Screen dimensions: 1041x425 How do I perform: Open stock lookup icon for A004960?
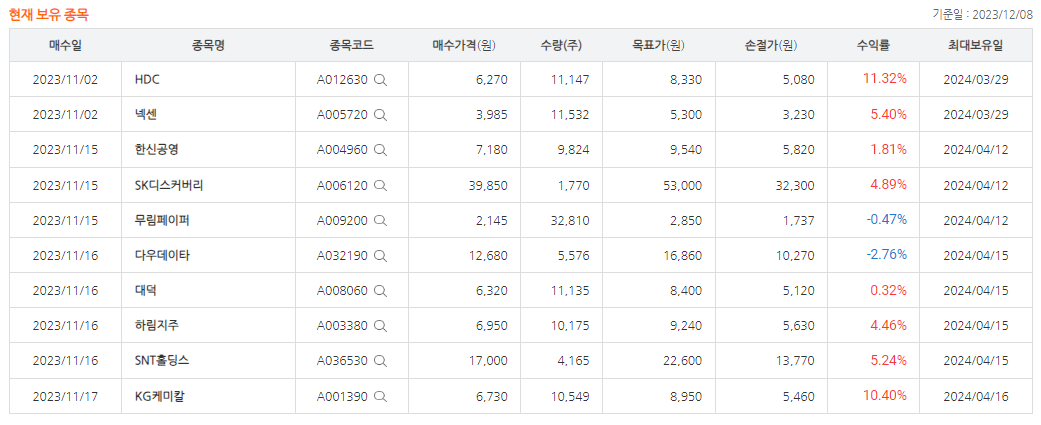tap(380, 150)
